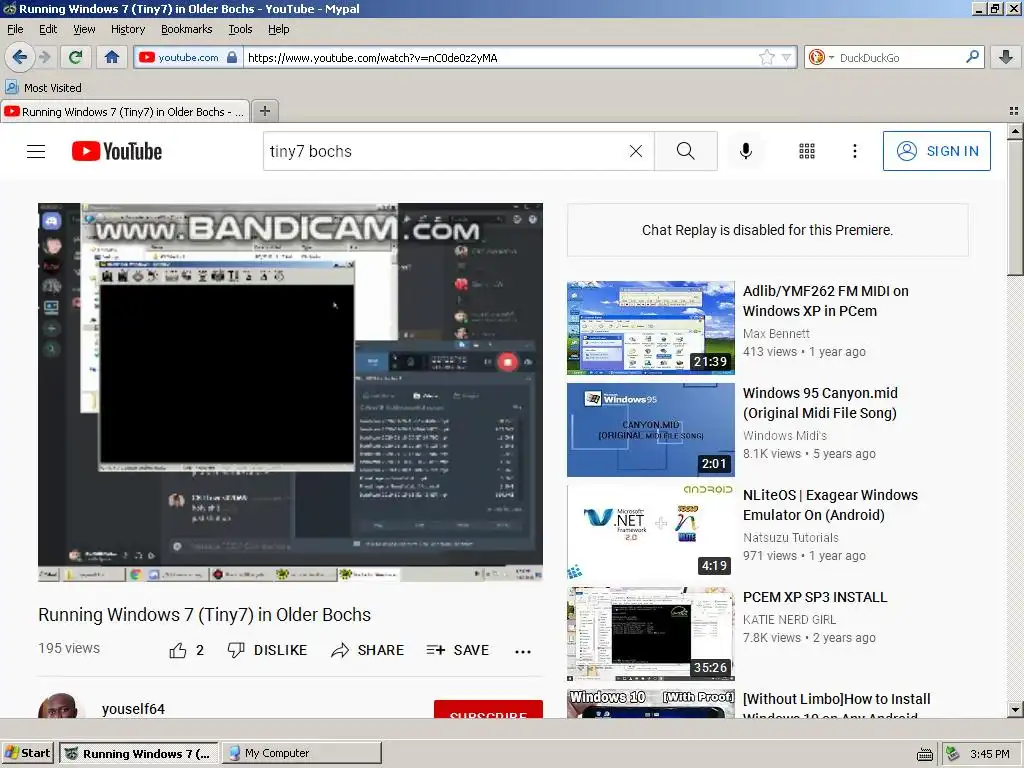This screenshot has height=768, width=1024.
Task: Bookmark this page with the star icon
Action: click(x=767, y=57)
